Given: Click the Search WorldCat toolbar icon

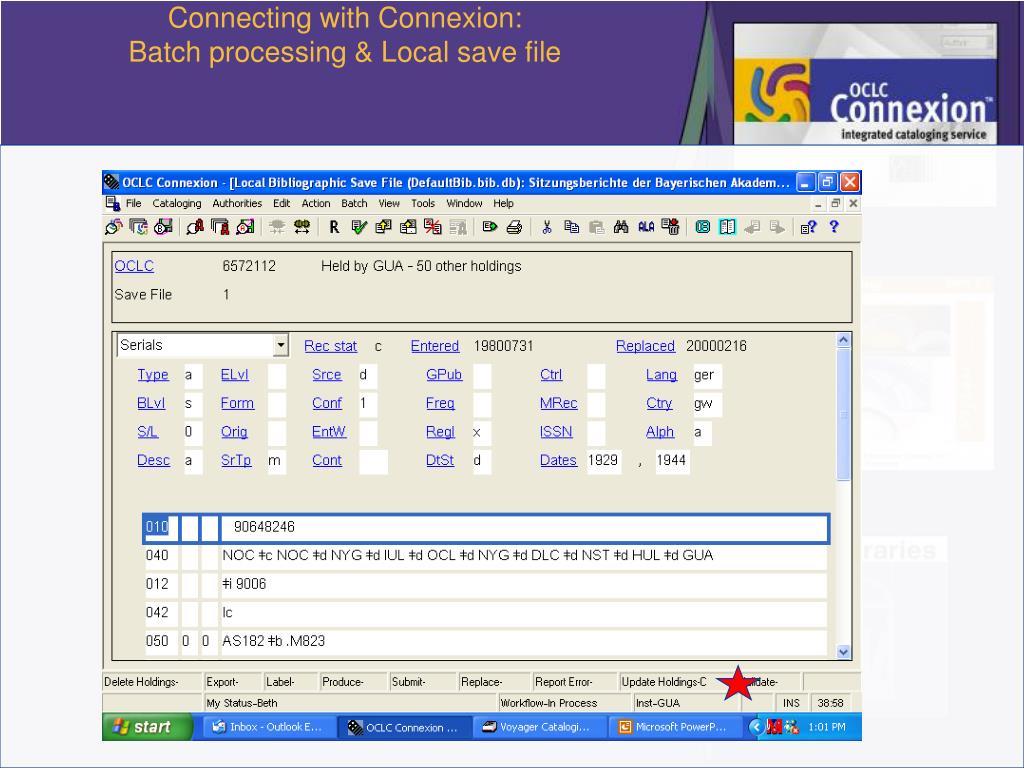Looking at the screenshot, I should point(114,227).
